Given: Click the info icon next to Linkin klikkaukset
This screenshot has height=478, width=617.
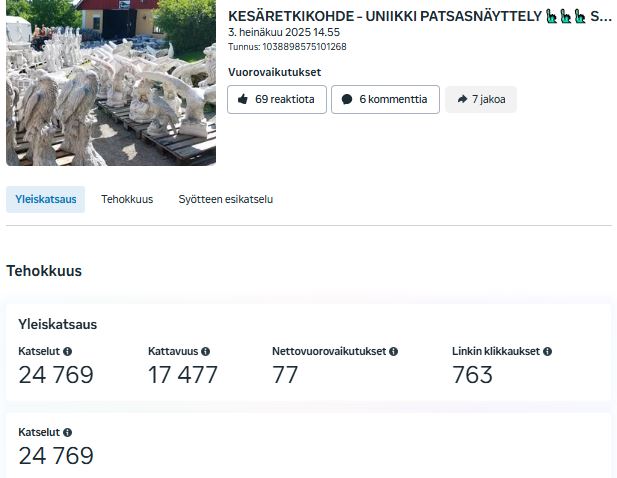Looking at the screenshot, I should coord(547,352).
